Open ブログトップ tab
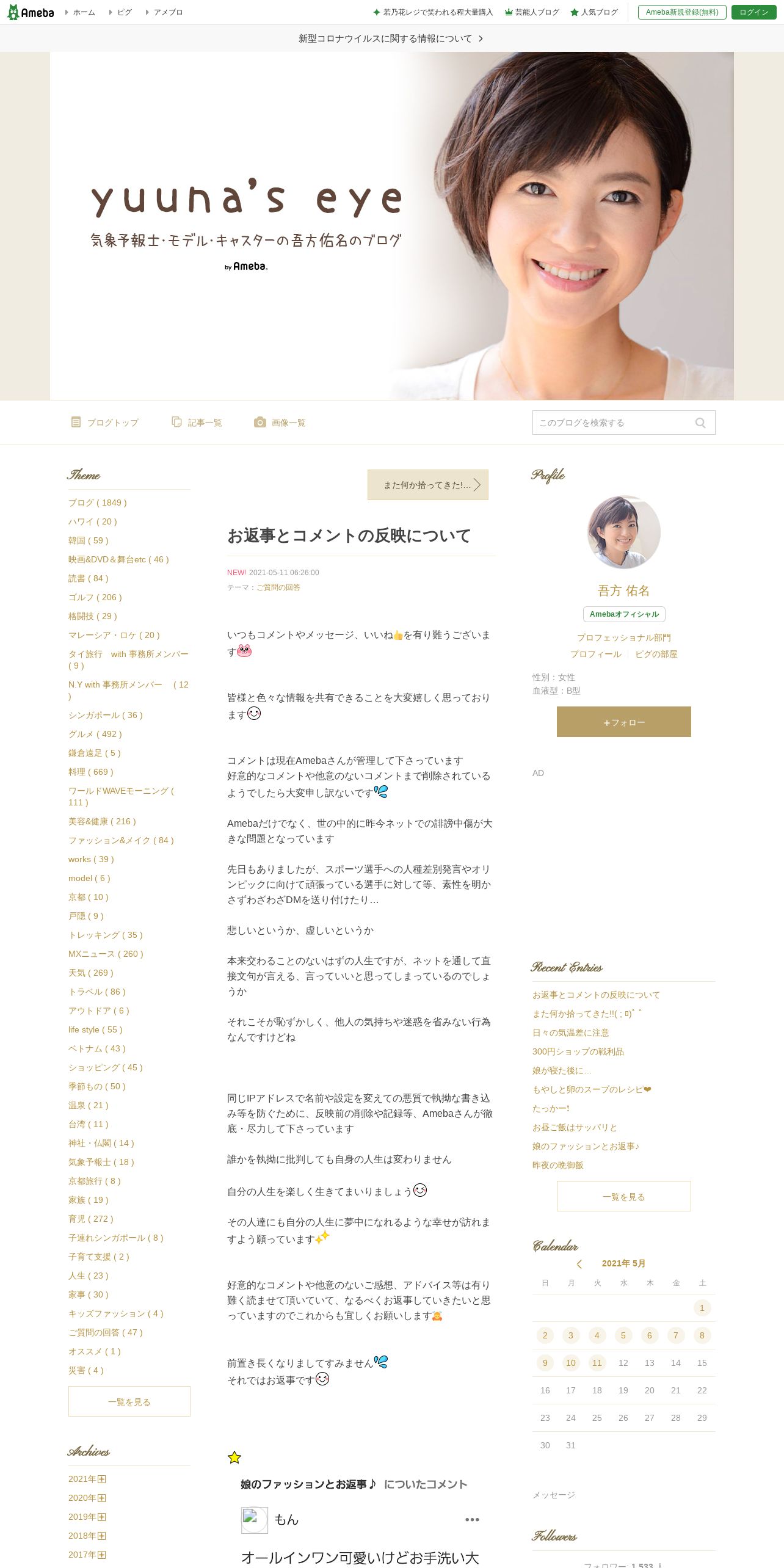The height and width of the screenshot is (1568, 784). click(105, 423)
